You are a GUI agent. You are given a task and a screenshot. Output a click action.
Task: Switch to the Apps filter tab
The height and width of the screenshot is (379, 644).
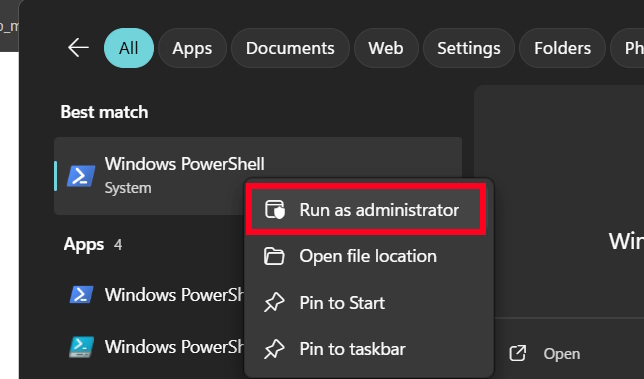pos(192,48)
